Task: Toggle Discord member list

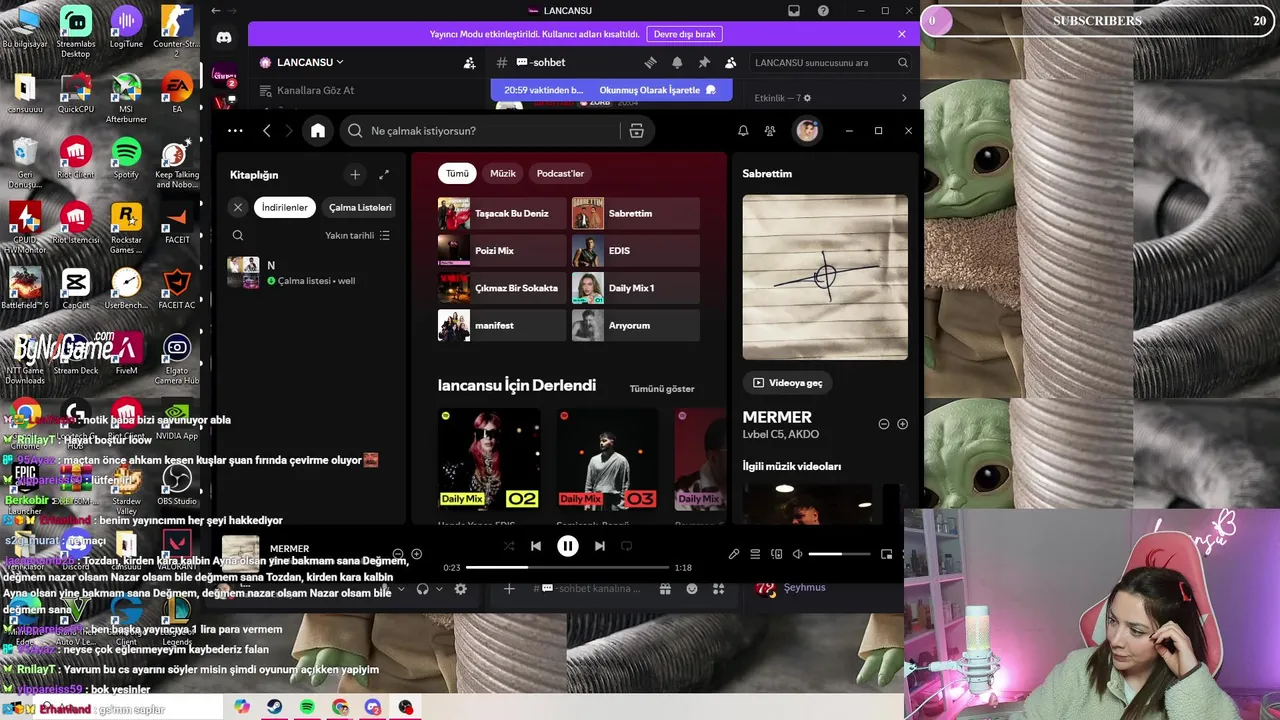Action: tap(731, 62)
